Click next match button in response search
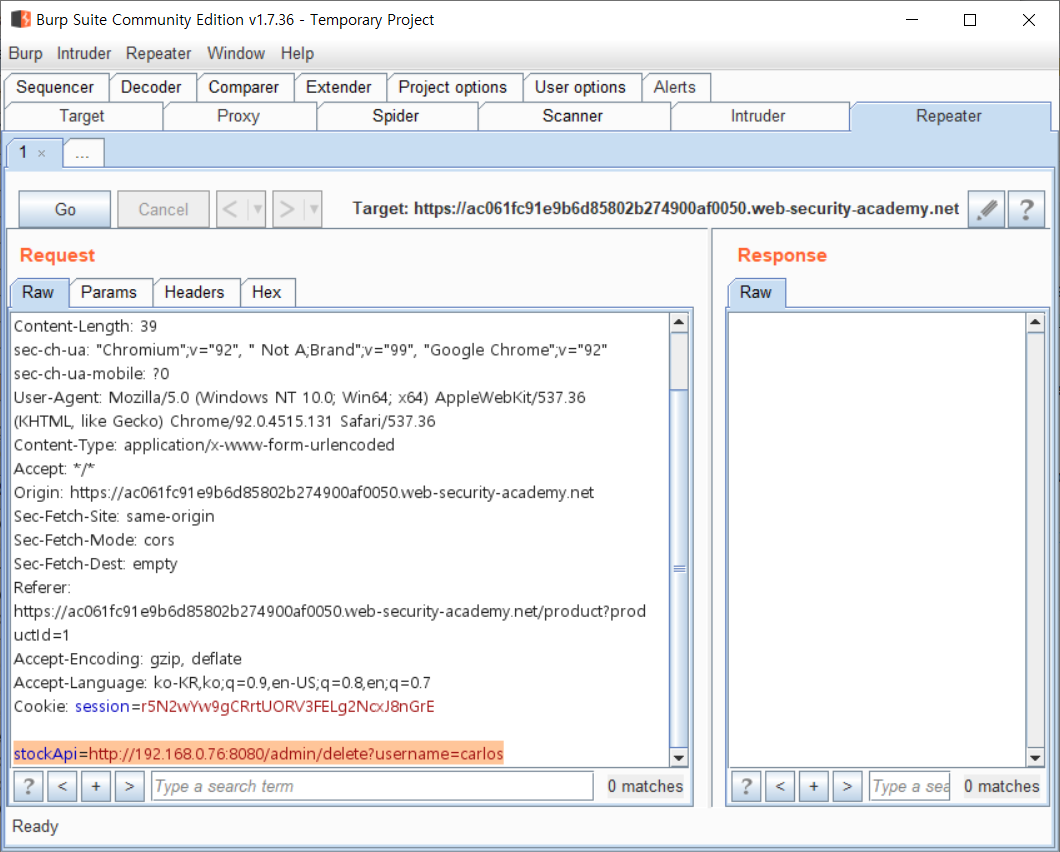Image resolution: width=1060 pixels, height=852 pixels. coord(848,786)
